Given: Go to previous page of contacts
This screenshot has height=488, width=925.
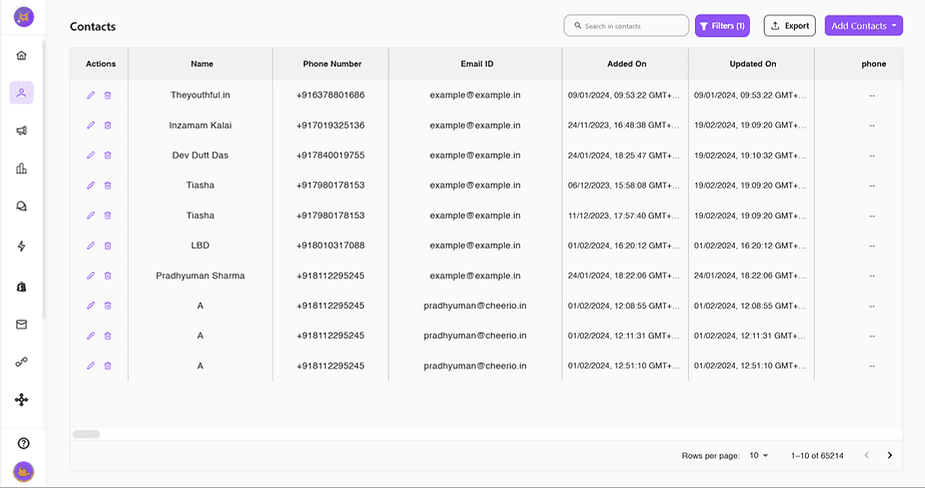Looking at the screenshot, I should point(867,456).
